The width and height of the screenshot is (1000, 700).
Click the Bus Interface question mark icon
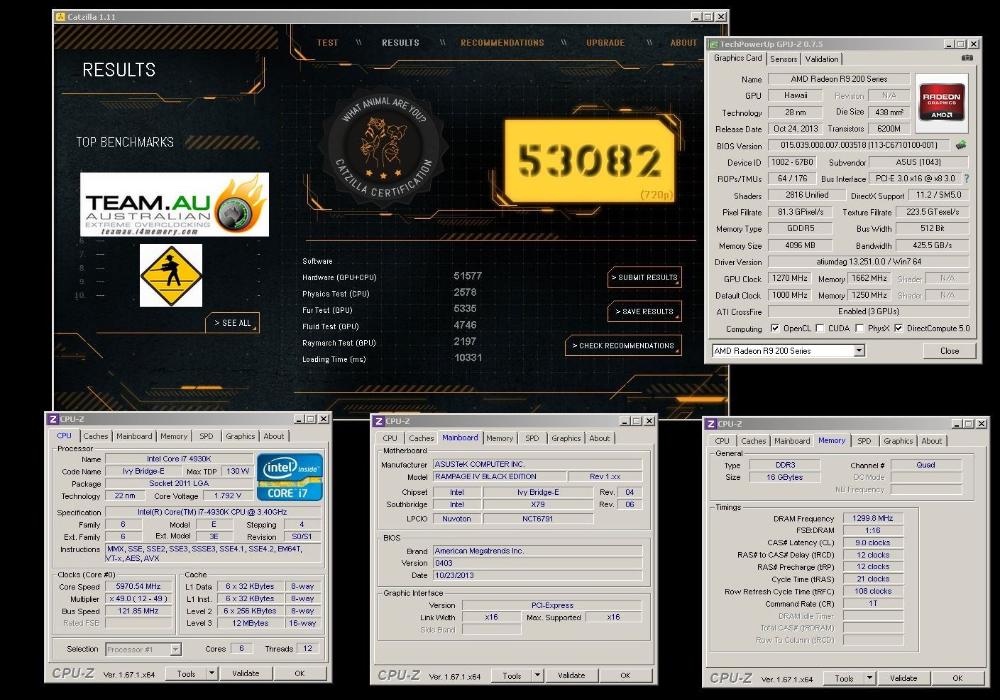(967, 179)
